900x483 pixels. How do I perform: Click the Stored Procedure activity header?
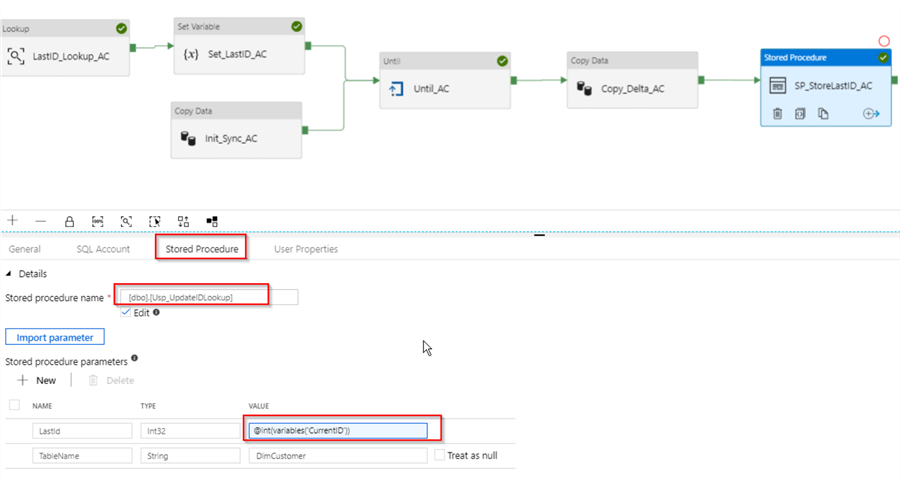pos(825,57)
